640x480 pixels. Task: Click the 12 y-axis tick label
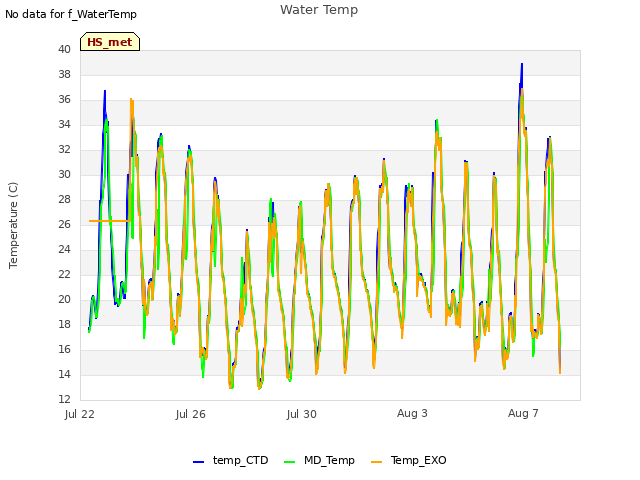pyautogui.click(x=64, y=399)
